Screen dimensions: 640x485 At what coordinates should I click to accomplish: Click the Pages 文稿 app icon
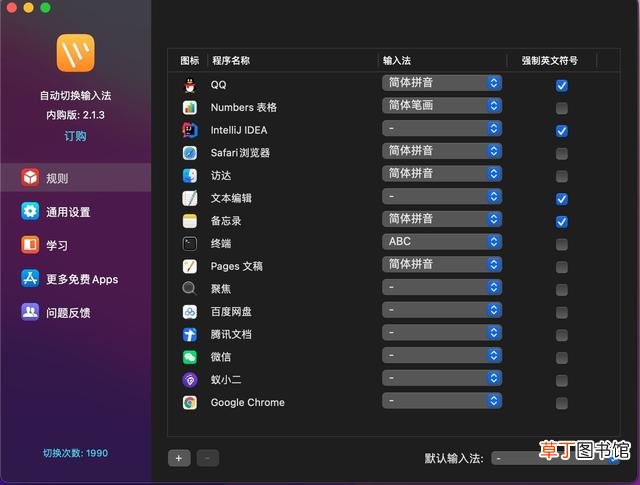coord(189,267)
